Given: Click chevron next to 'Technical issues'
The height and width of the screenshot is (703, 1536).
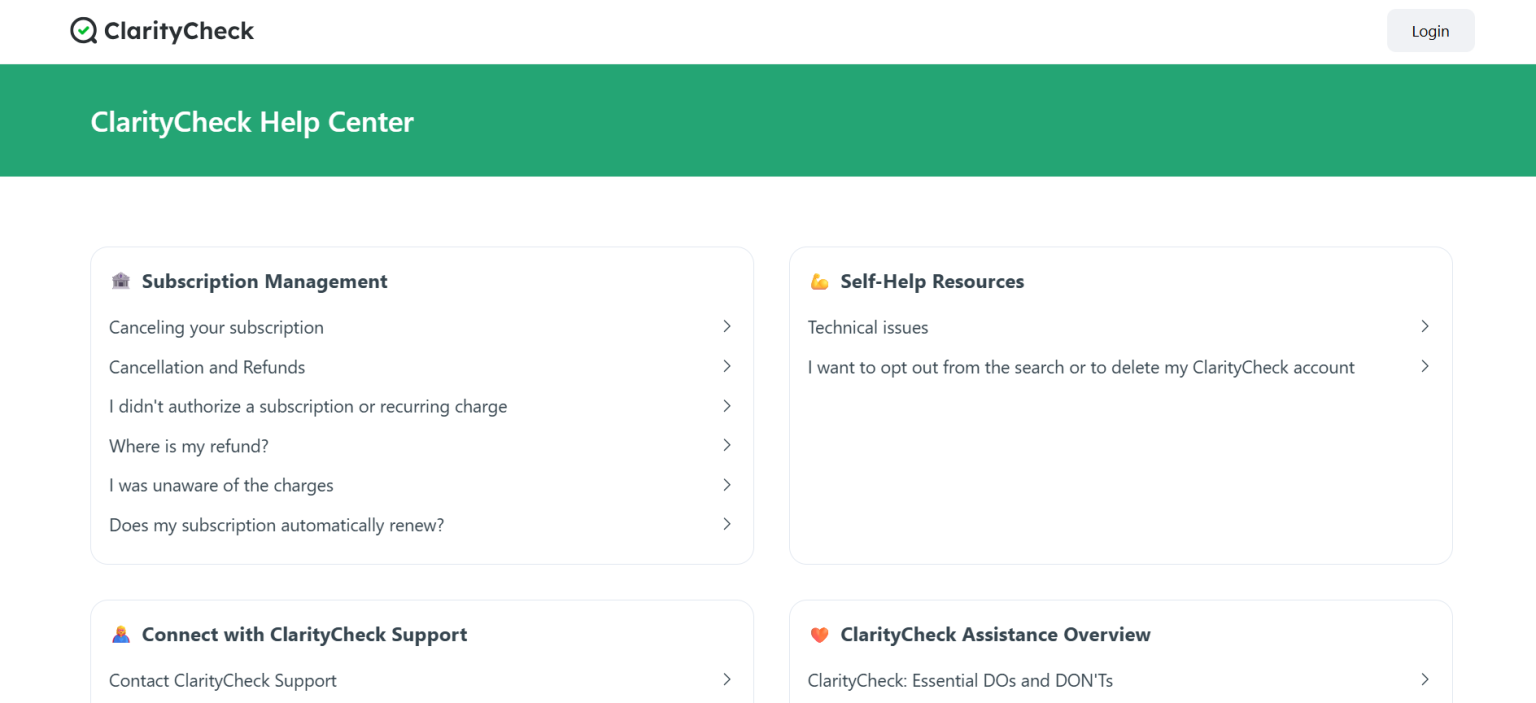Looking at the screenshot, I should tap(1425, 327).
